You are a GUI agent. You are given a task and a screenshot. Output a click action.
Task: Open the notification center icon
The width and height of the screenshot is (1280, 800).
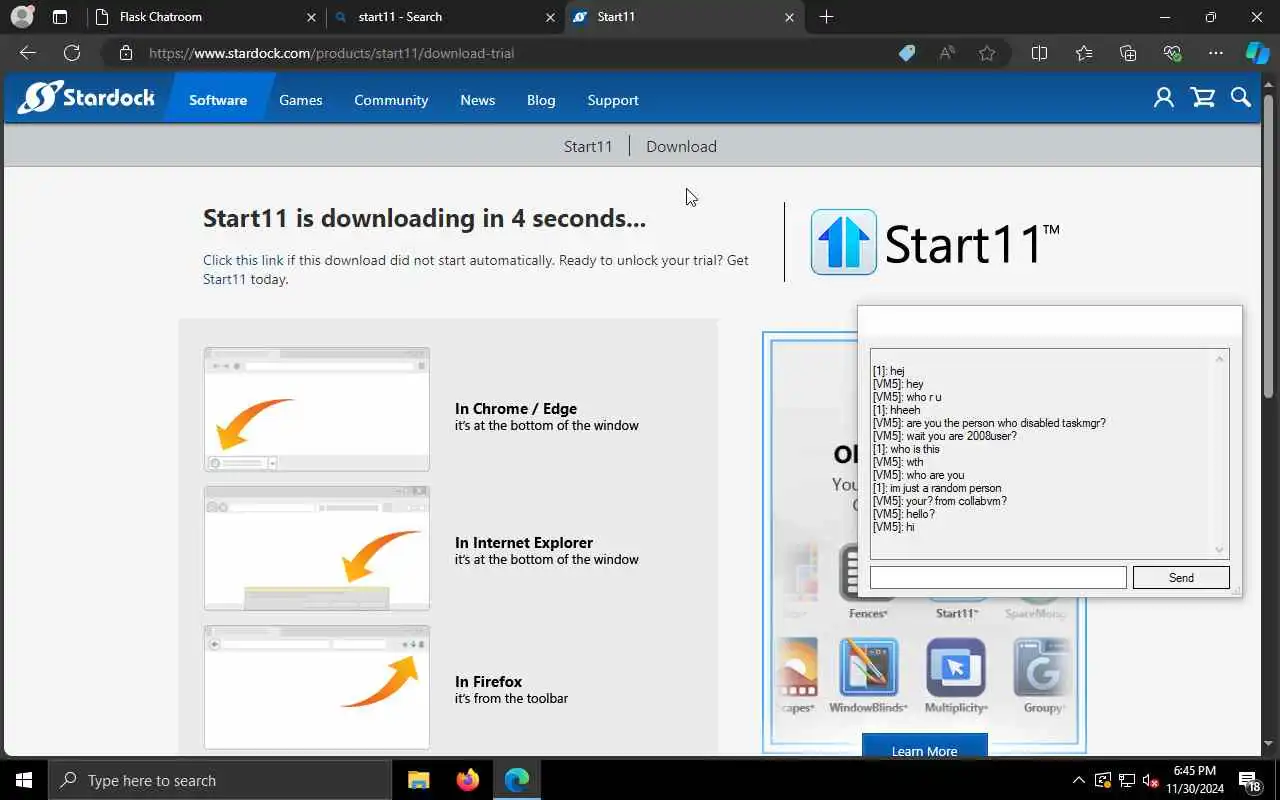click(1250, 780)
